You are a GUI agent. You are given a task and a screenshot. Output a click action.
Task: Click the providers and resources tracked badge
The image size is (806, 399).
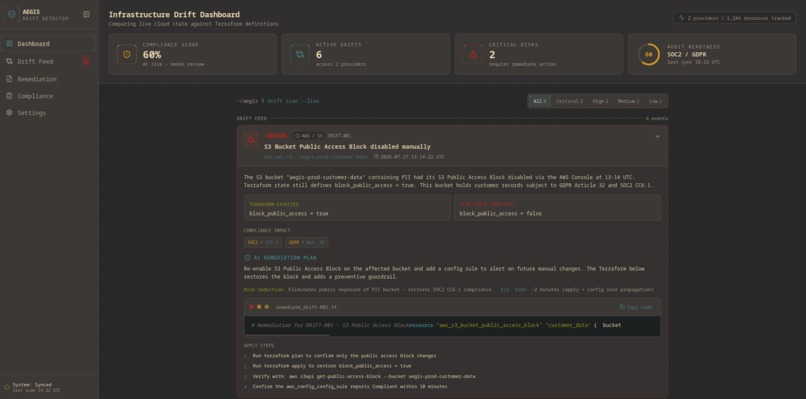[735, 17]
